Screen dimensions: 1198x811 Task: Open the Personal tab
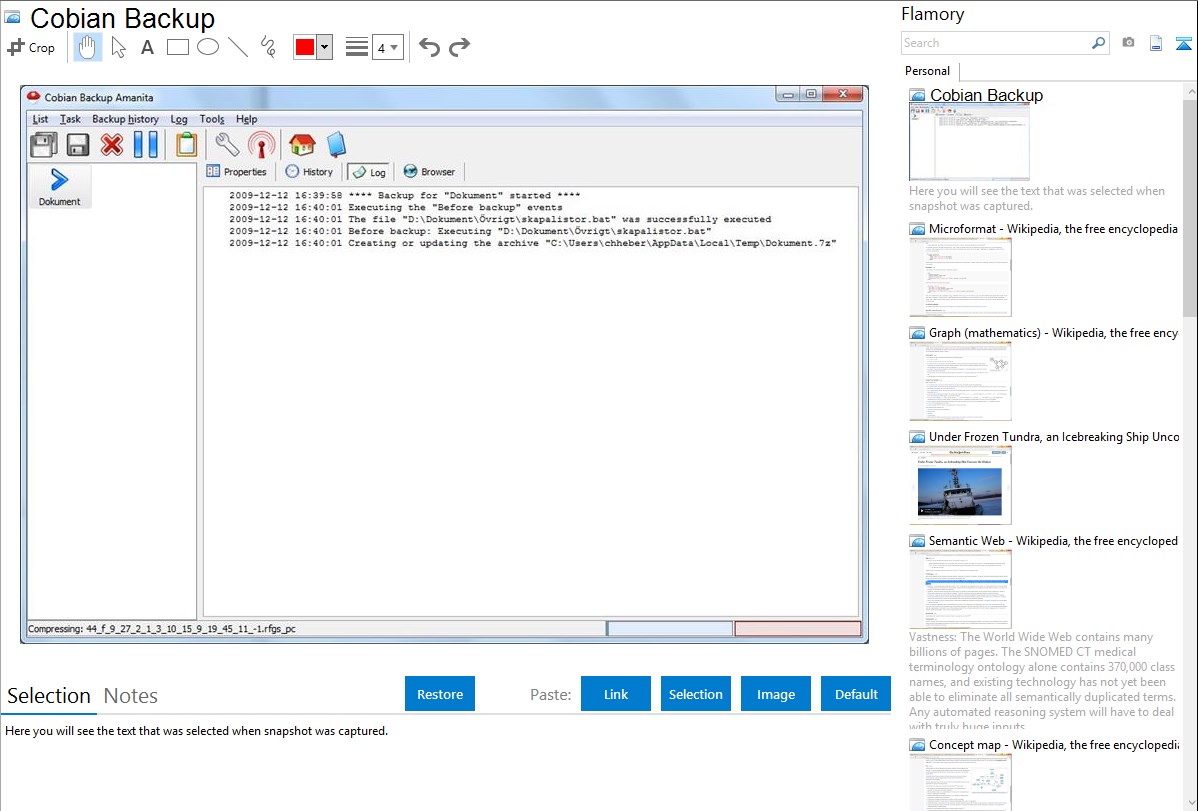coord(928,71)
